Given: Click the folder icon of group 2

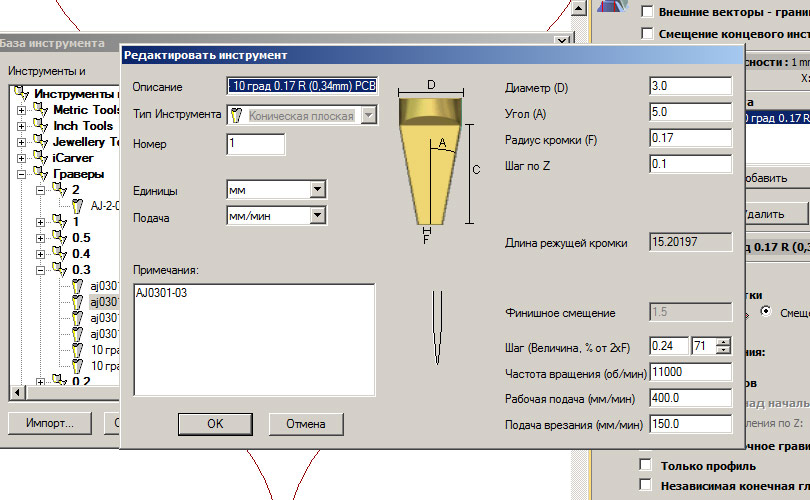Looking at the screenshot, I should click(x=59, y=190).
